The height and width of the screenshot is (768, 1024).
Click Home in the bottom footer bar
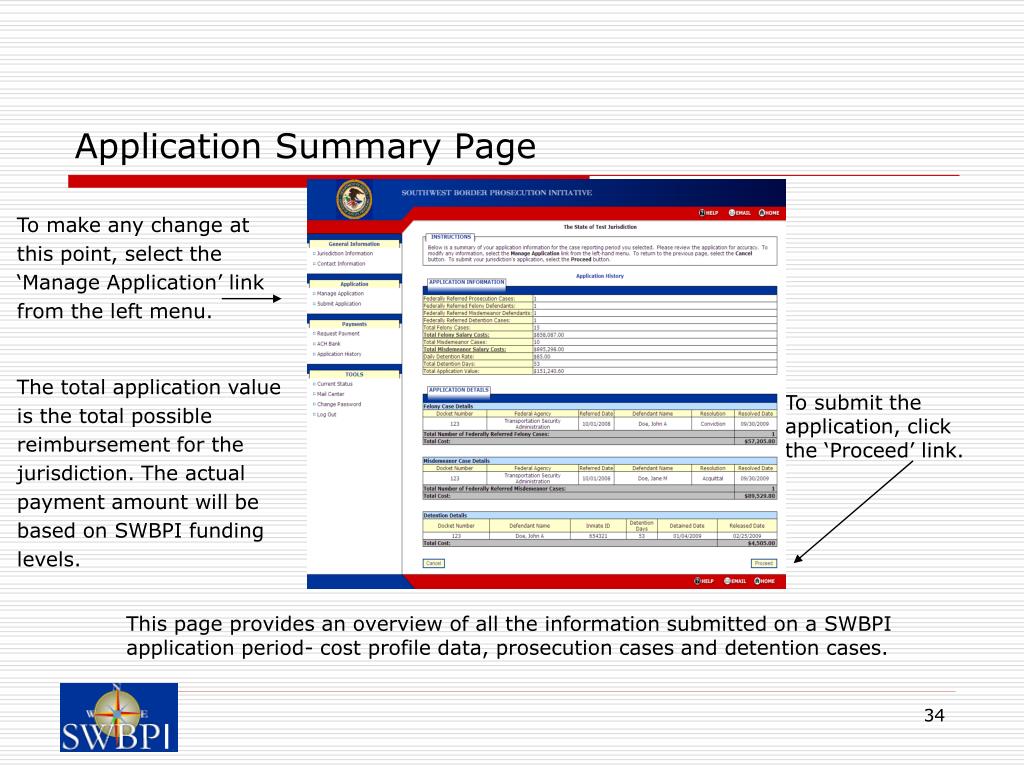[765, 581]
